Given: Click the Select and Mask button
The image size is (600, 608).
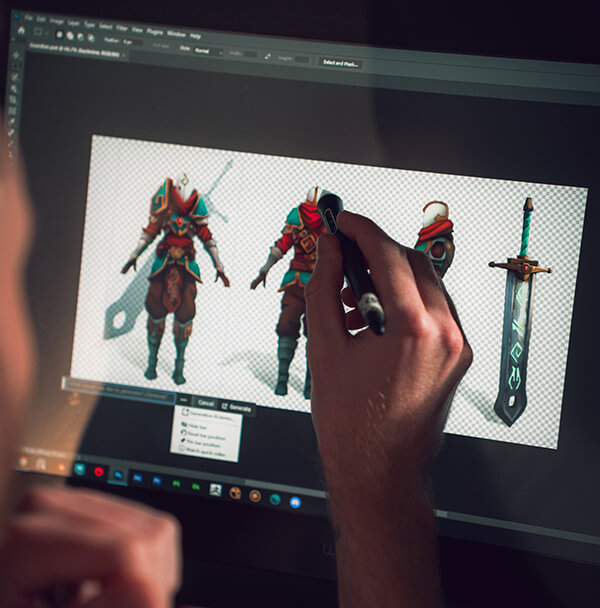Looking at the screenshot, I should click(341, 63).
